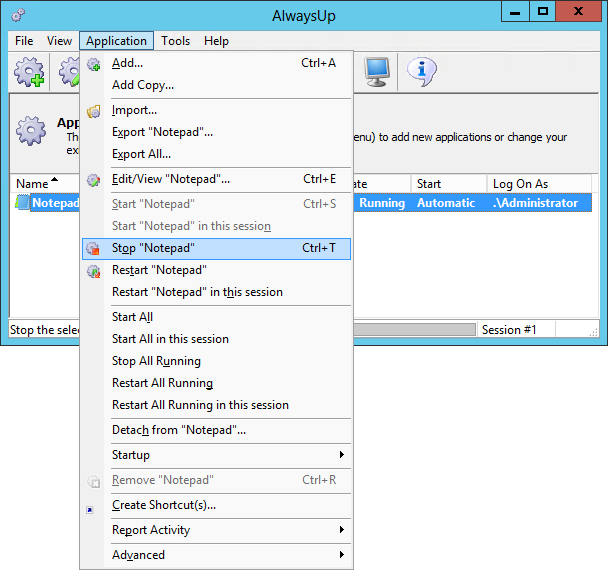
Task: Open the Help menu
Action: click(216, 41)
